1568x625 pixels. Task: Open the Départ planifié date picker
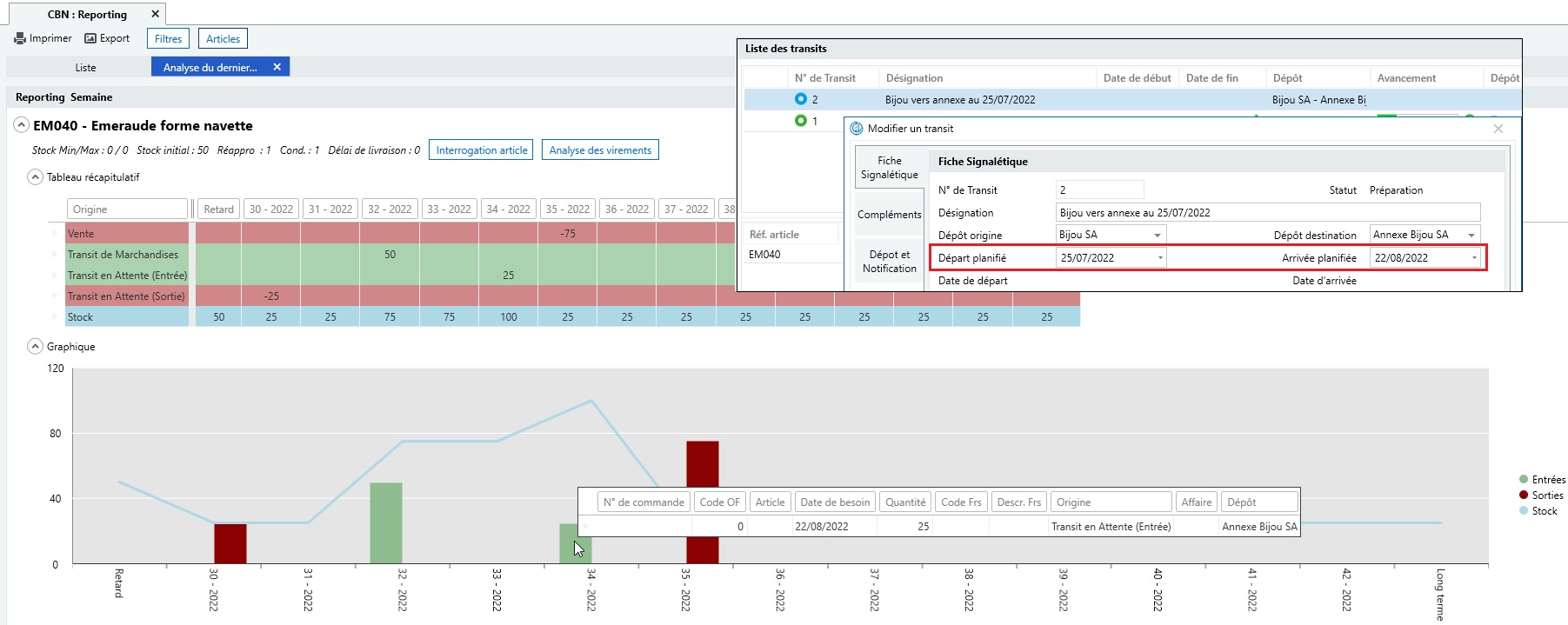click(x=1160, y=258)
